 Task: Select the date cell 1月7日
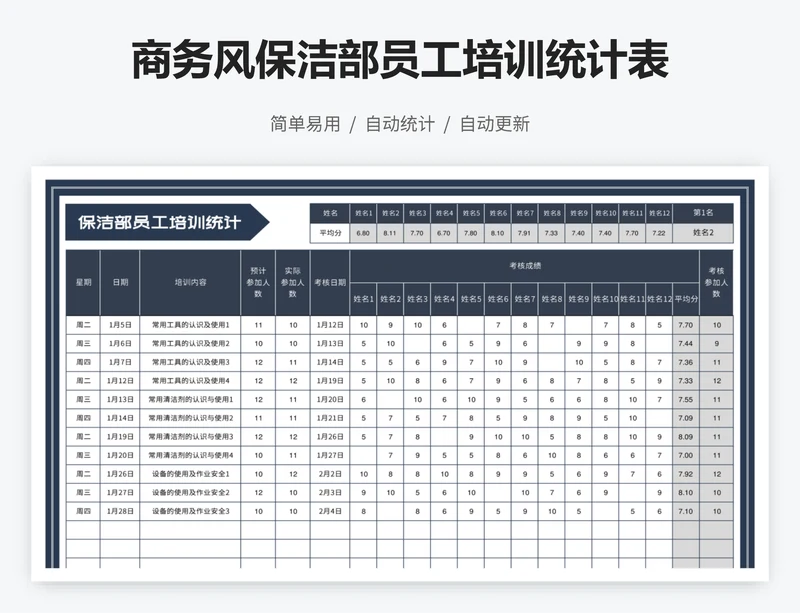(120, 362)
